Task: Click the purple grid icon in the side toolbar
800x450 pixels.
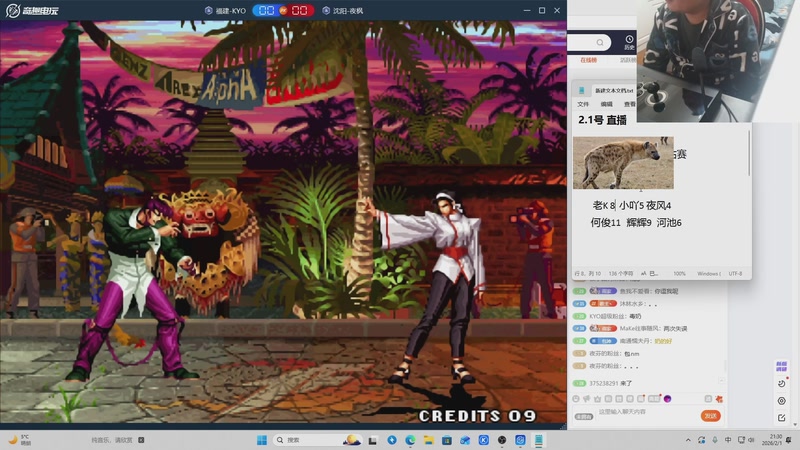Action: click(x=781, y=366)
